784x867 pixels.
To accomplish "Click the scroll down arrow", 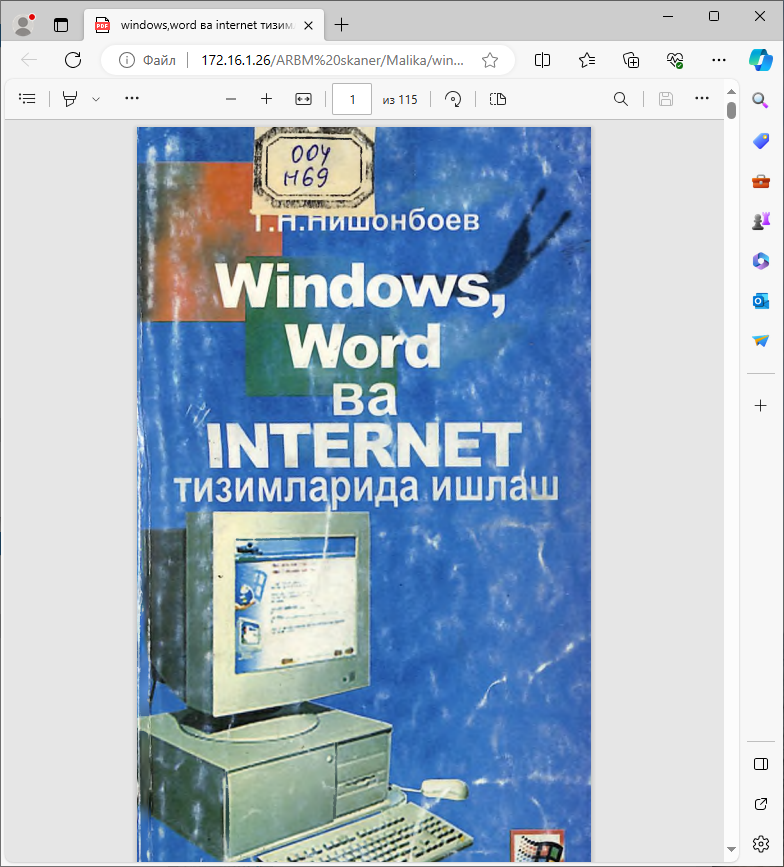I will [x=731, y=849].
